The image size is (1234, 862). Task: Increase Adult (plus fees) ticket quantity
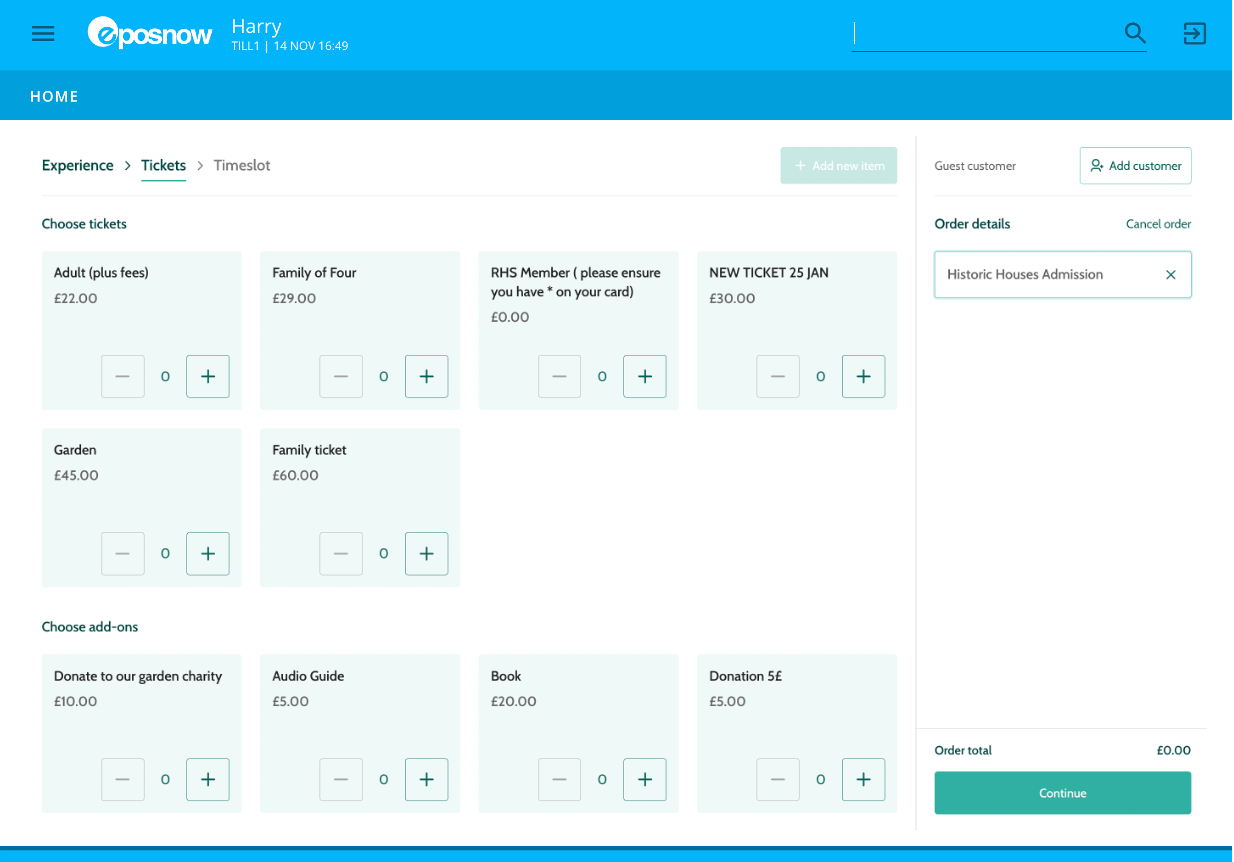(x=208, y=377)
